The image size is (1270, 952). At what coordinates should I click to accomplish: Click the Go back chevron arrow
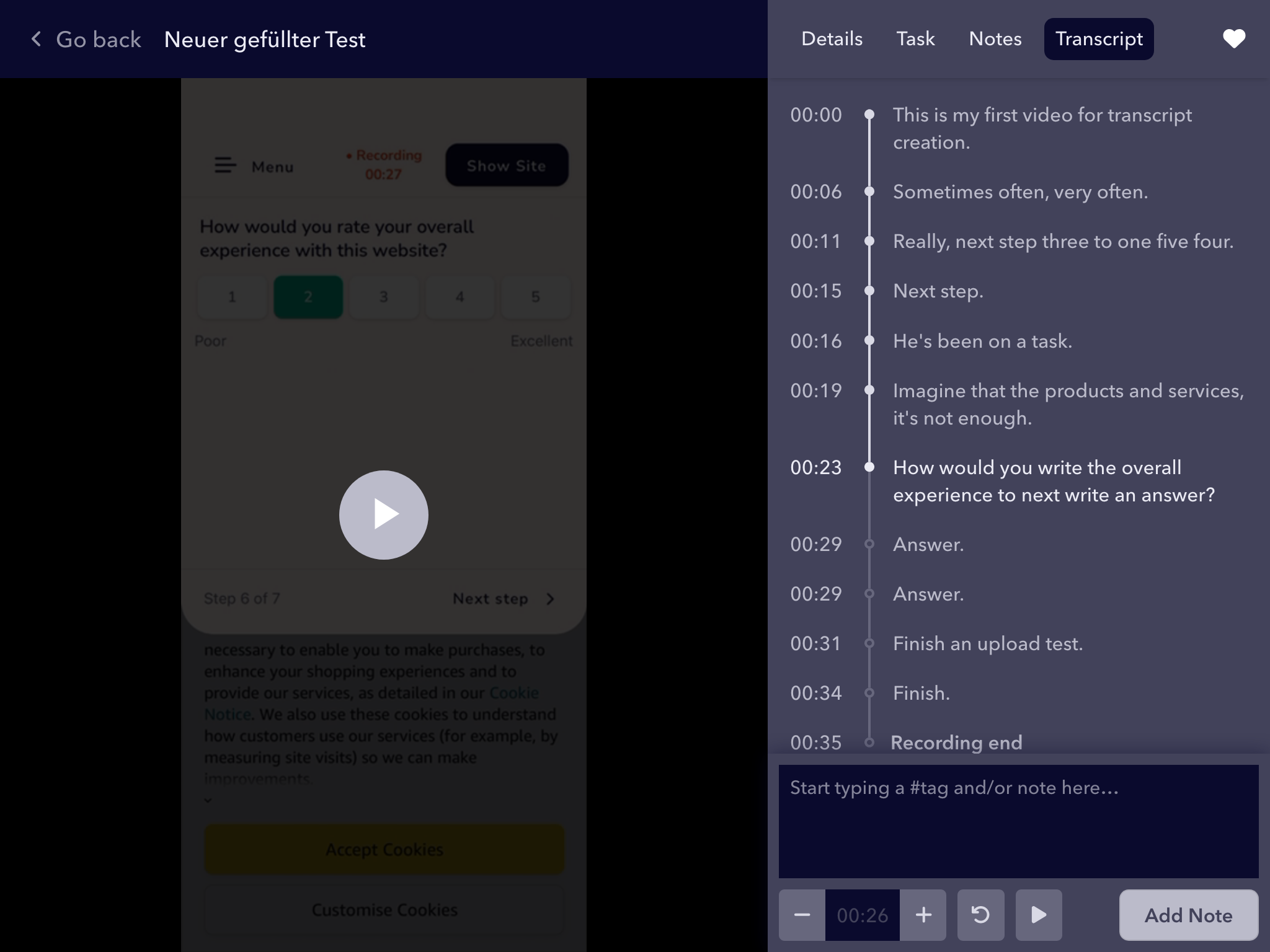pos(37,39)
